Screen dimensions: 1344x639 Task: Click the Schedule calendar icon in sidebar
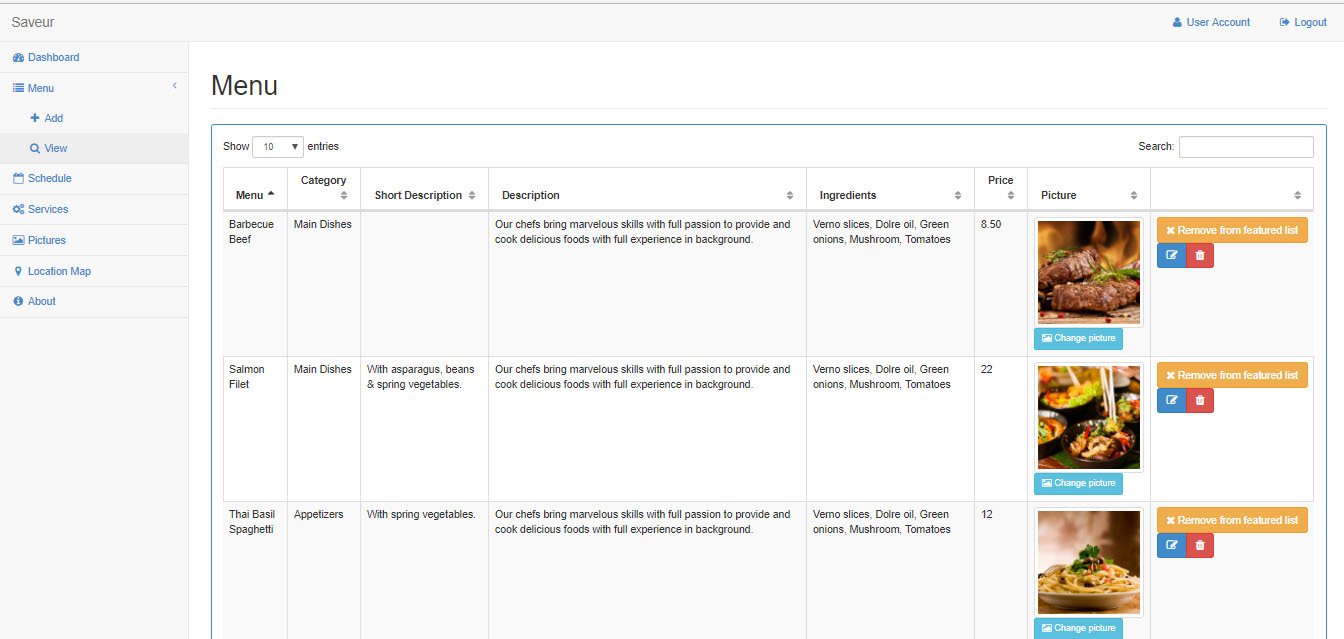pos(18,179)
